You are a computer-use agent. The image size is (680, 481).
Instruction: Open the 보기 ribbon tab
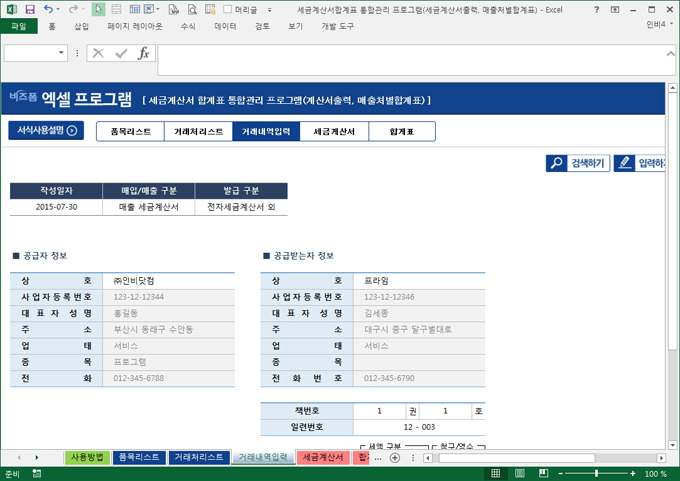[295, 26]
